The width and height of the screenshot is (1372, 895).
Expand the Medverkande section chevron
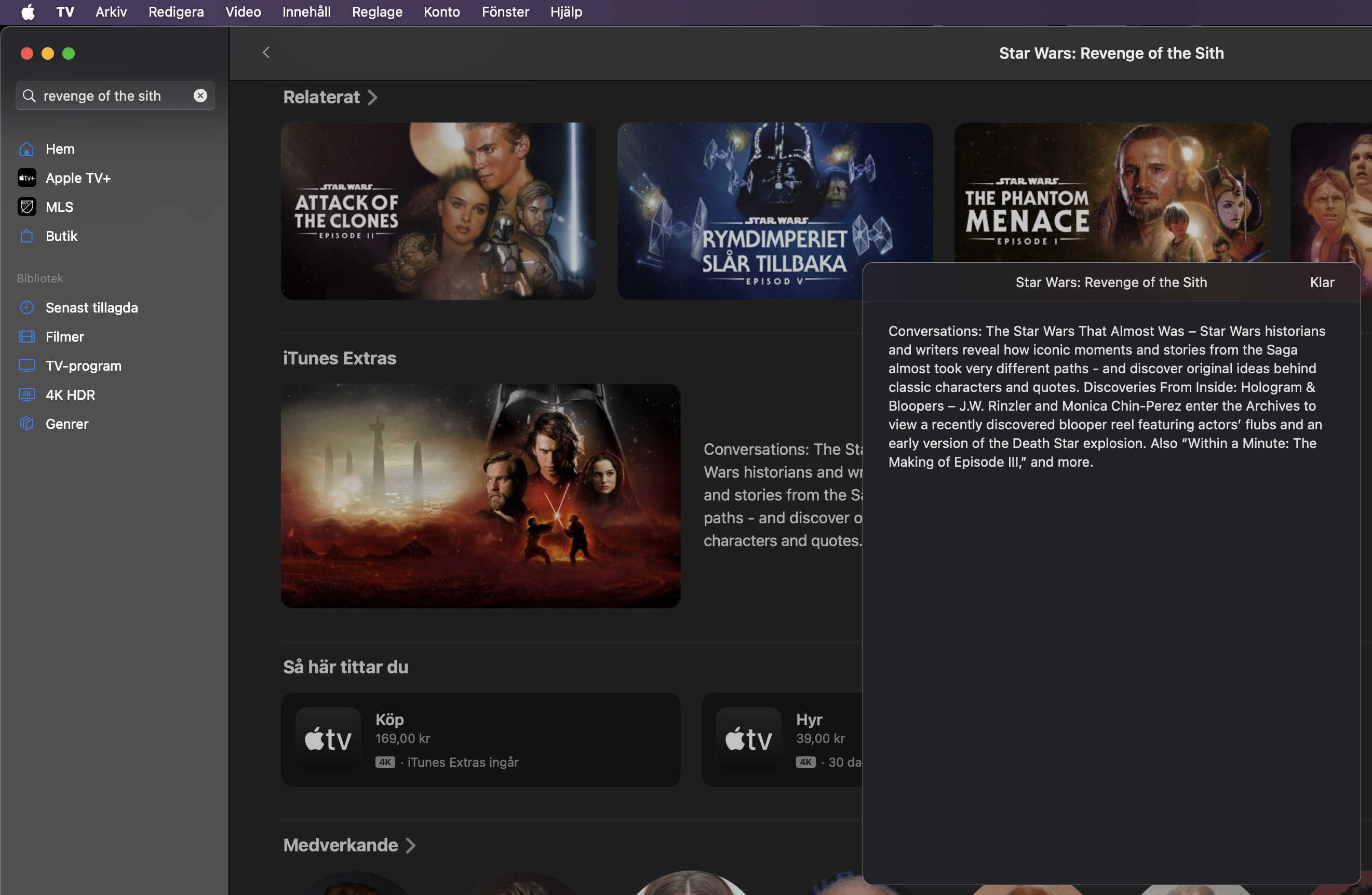(x=410, y=846)
